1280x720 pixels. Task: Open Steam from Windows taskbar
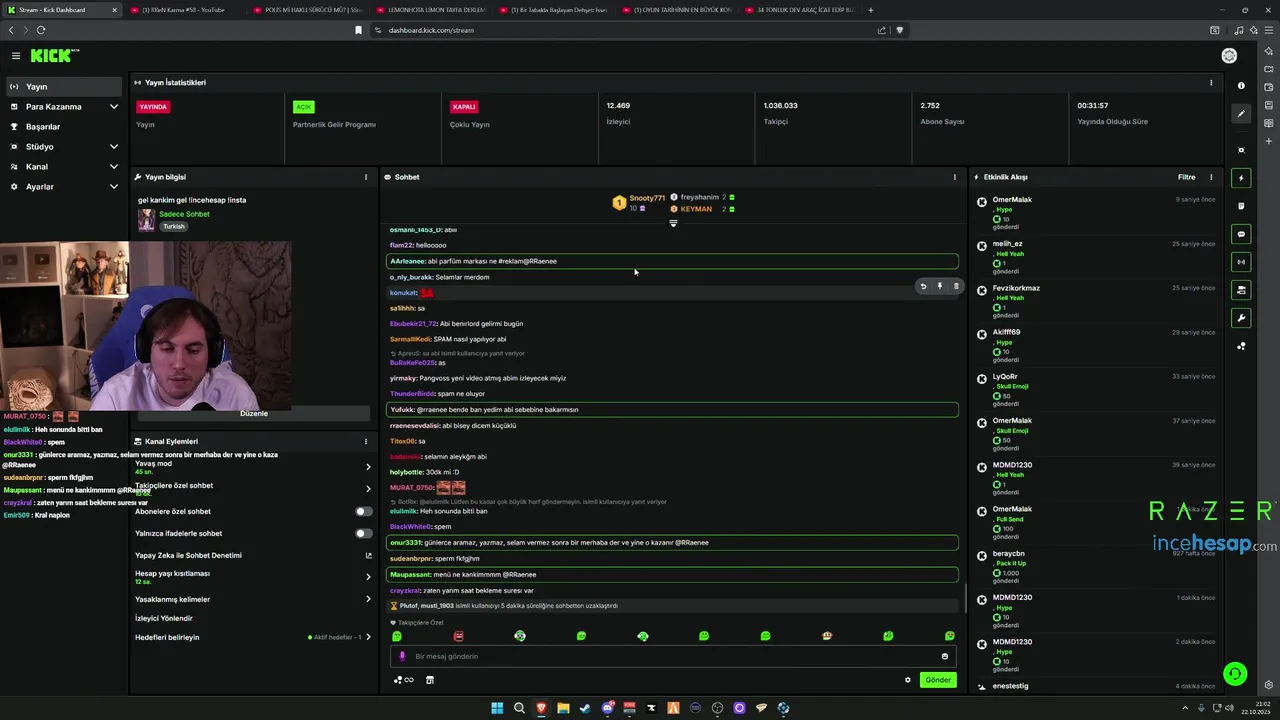585,708
